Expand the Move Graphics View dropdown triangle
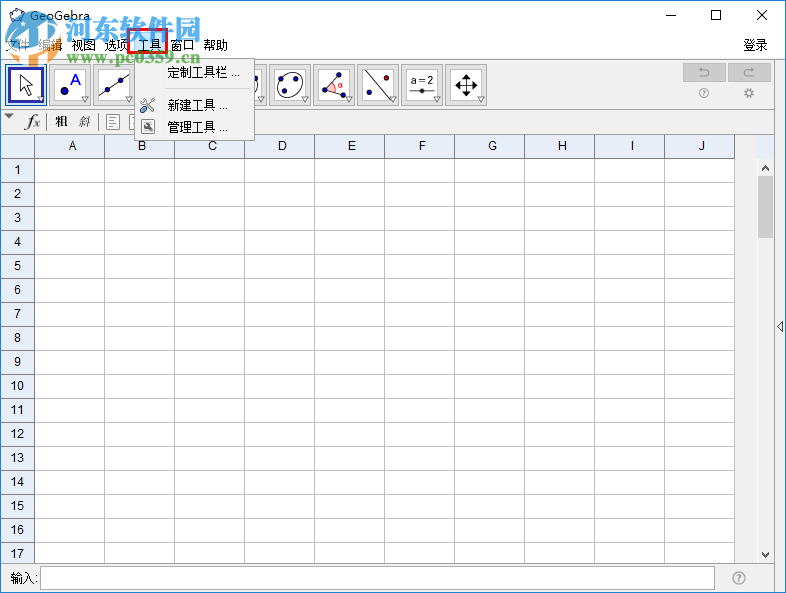This screenshot has height=593, width=786. click(x=481, y=99)
